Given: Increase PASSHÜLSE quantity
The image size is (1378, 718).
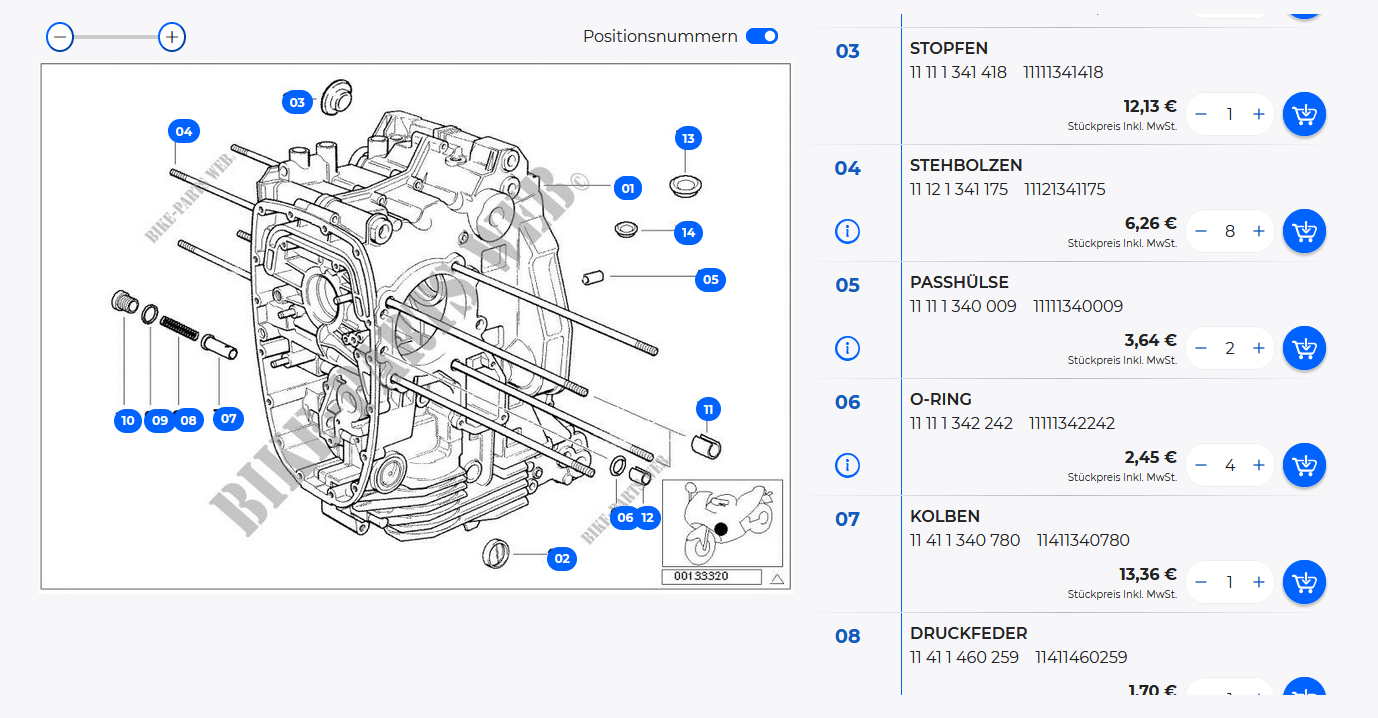Looking at the screenshot, I should 1258,348.
